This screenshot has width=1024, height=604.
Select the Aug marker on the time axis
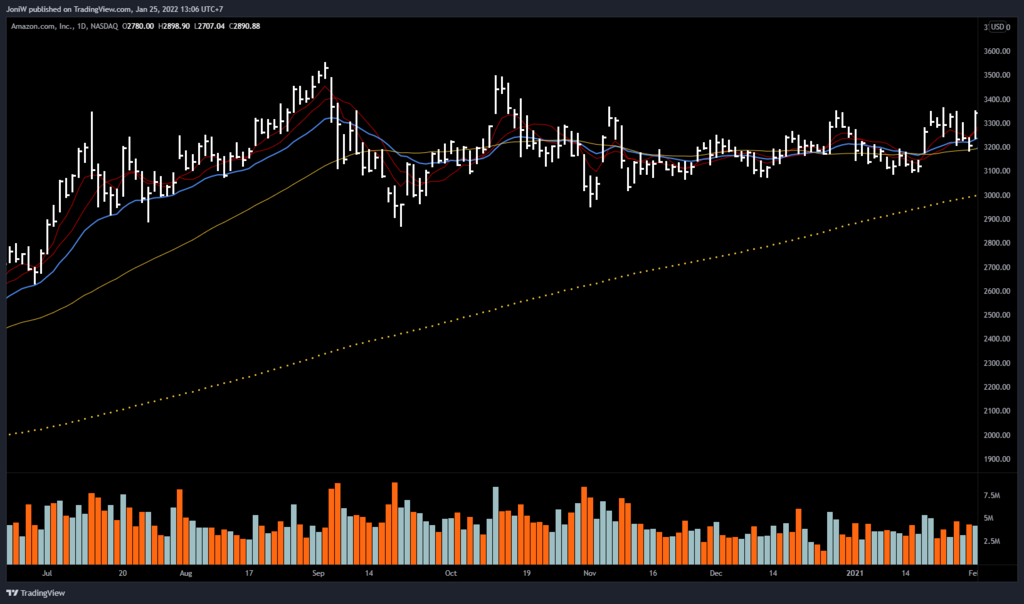(x=185, y=575)
